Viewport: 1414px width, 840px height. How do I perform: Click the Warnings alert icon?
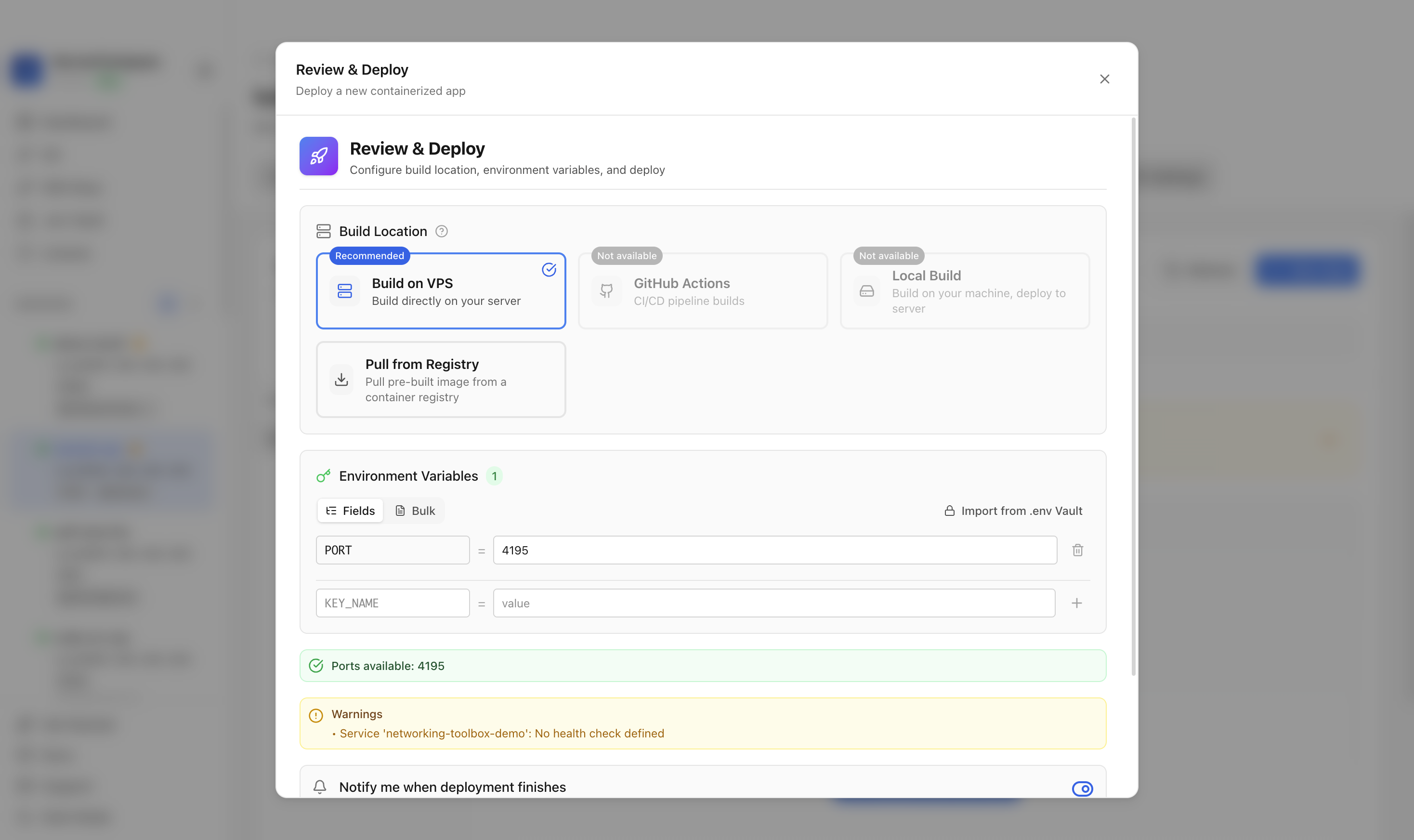tap(316, 715)
